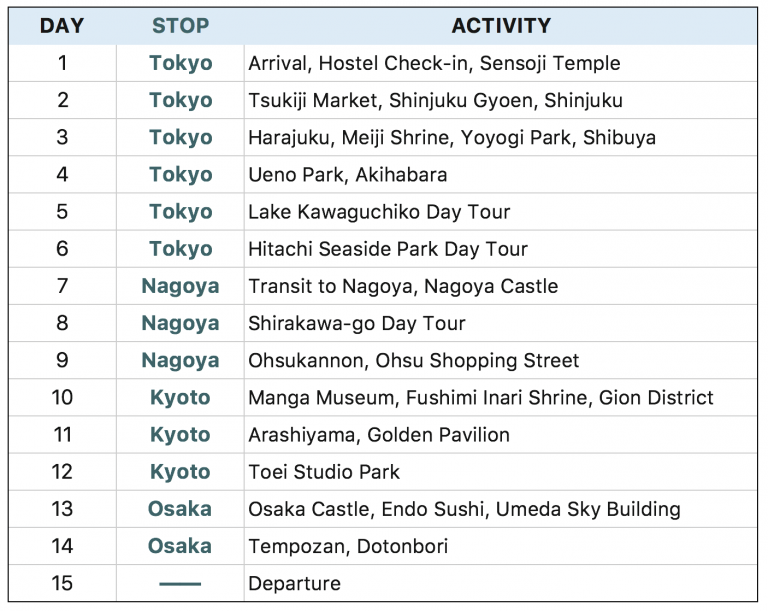Select the day number 15 cell
The height and width of the screenshot is (611, 768).
[x=62, y=583]
